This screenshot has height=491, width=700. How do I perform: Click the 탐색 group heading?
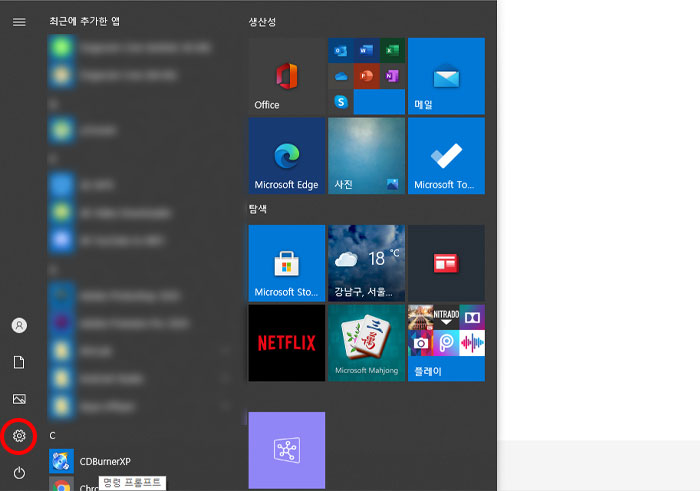pyautogui.click(x=258, y=208)
